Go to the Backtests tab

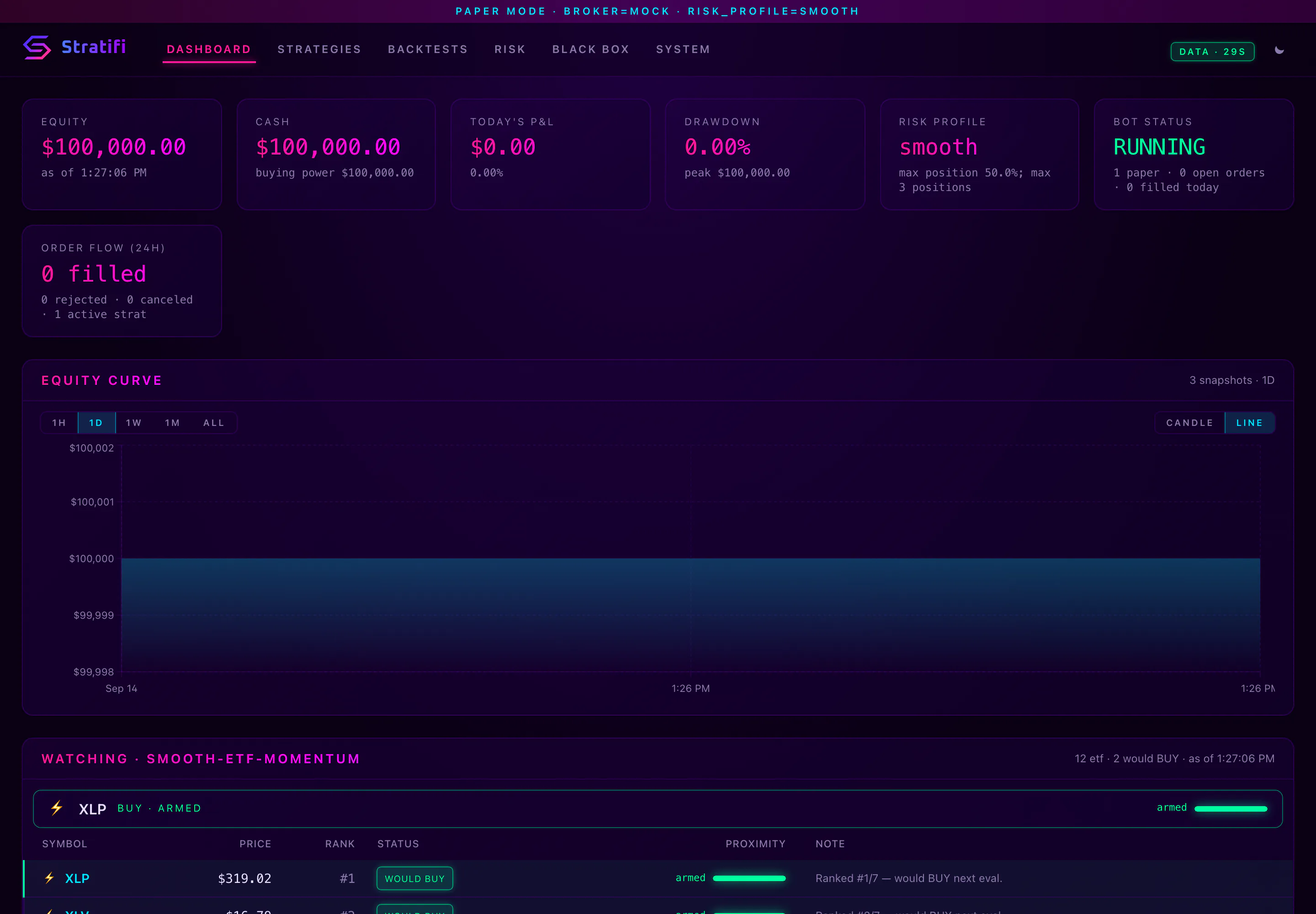428,49
